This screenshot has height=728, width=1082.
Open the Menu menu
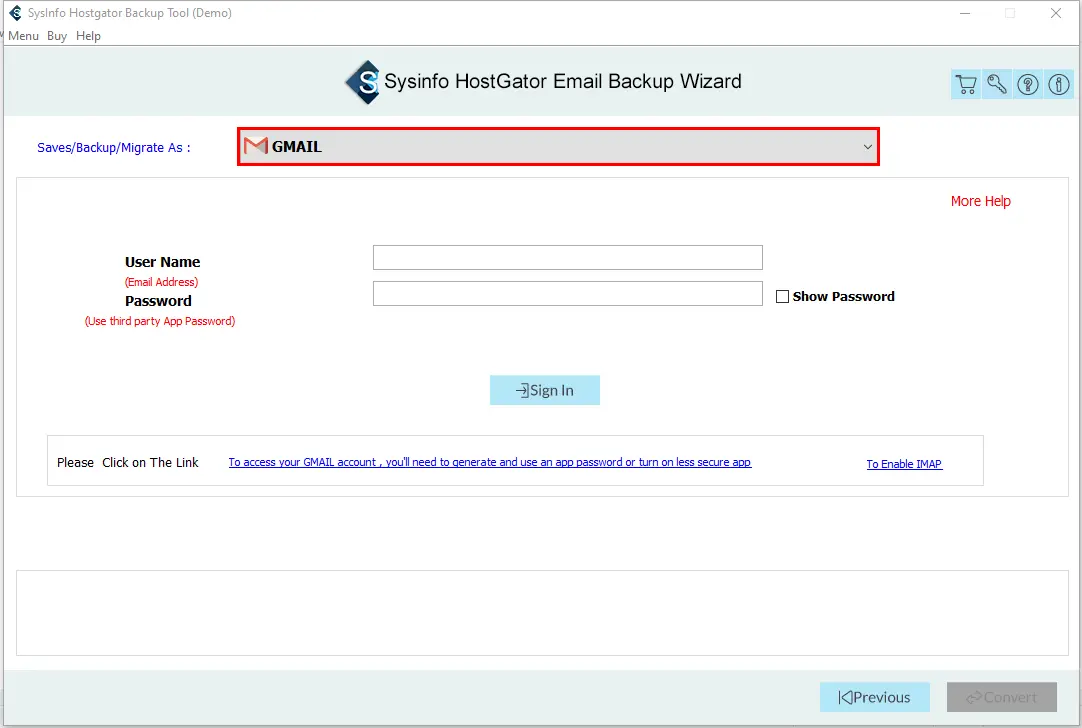[x=23, y=36]
